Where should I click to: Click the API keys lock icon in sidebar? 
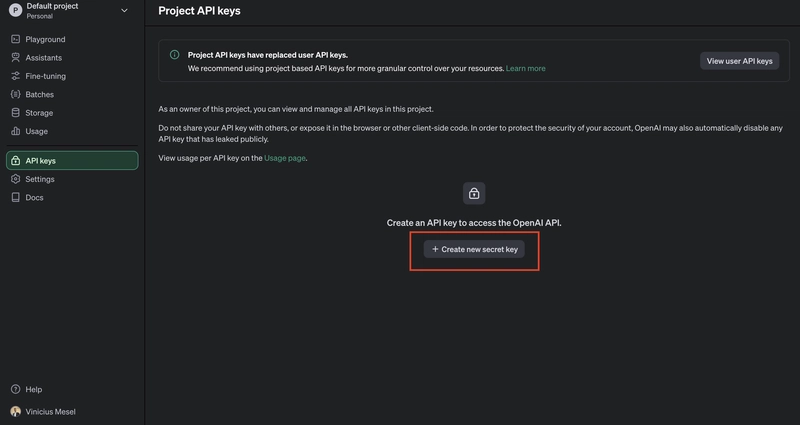tap(16, 161)
